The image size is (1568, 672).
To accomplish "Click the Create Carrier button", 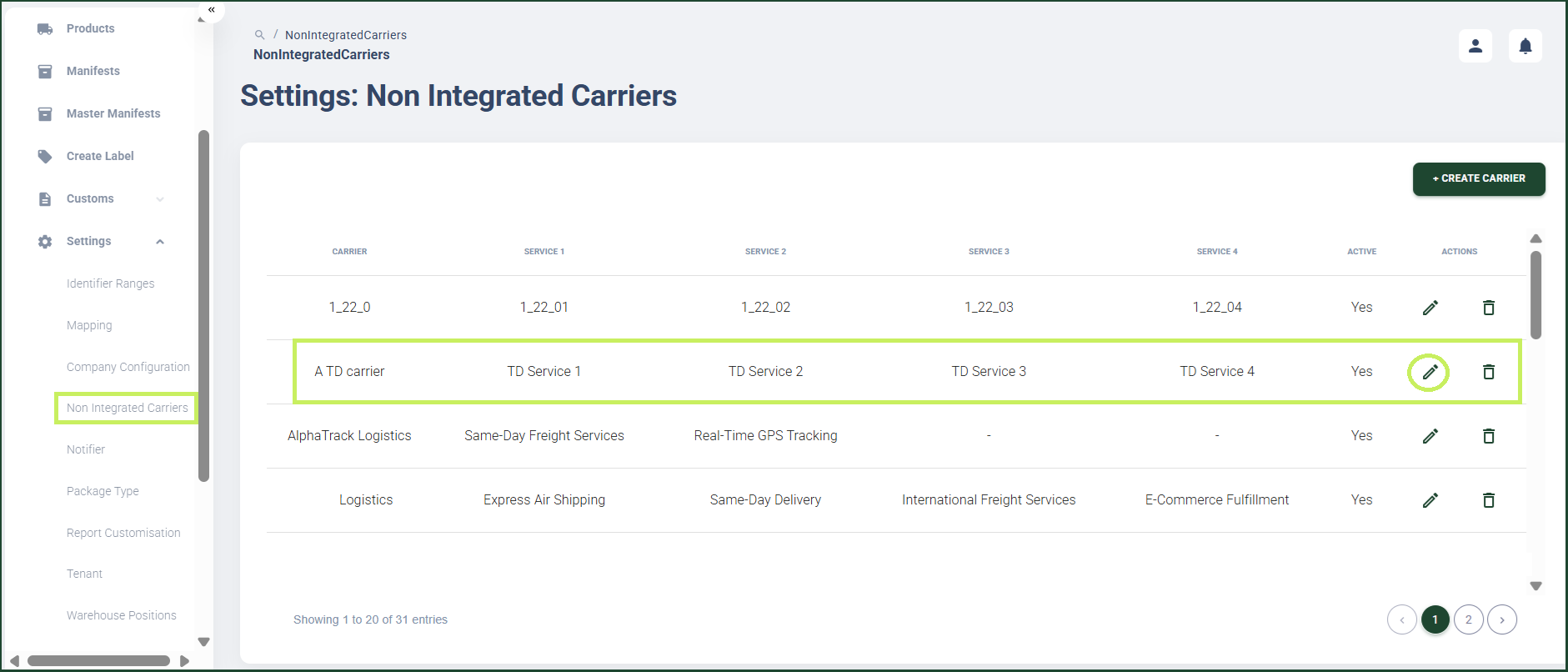I will tap(1478, 178).
